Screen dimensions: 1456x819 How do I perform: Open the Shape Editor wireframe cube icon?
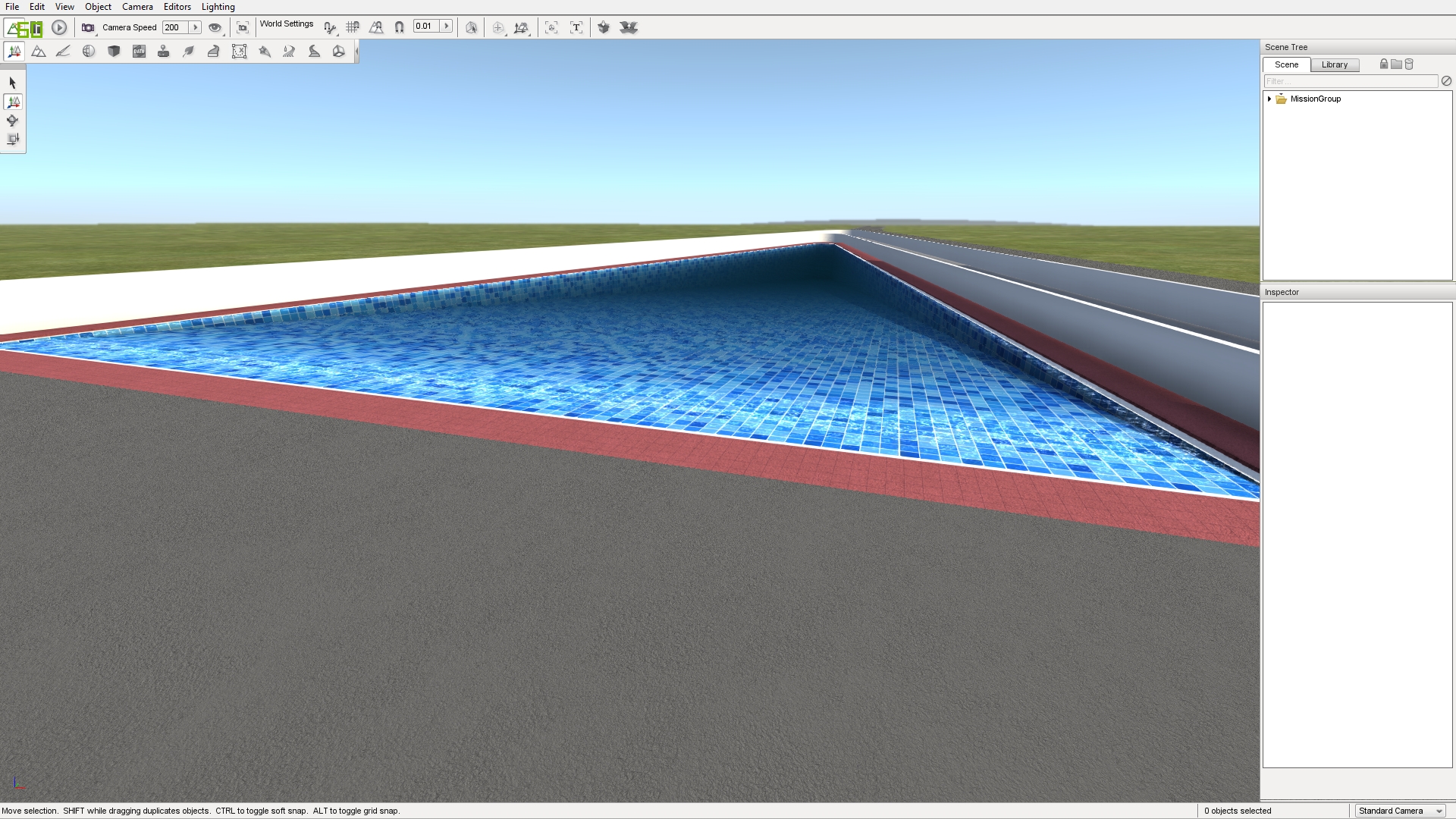click(x=339, y=52)
